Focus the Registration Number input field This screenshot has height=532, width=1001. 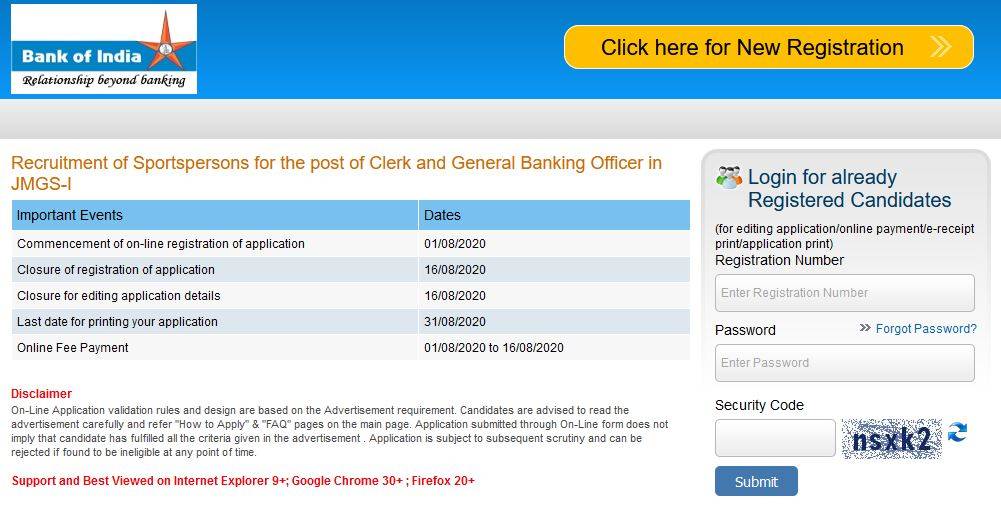(845, 293)
